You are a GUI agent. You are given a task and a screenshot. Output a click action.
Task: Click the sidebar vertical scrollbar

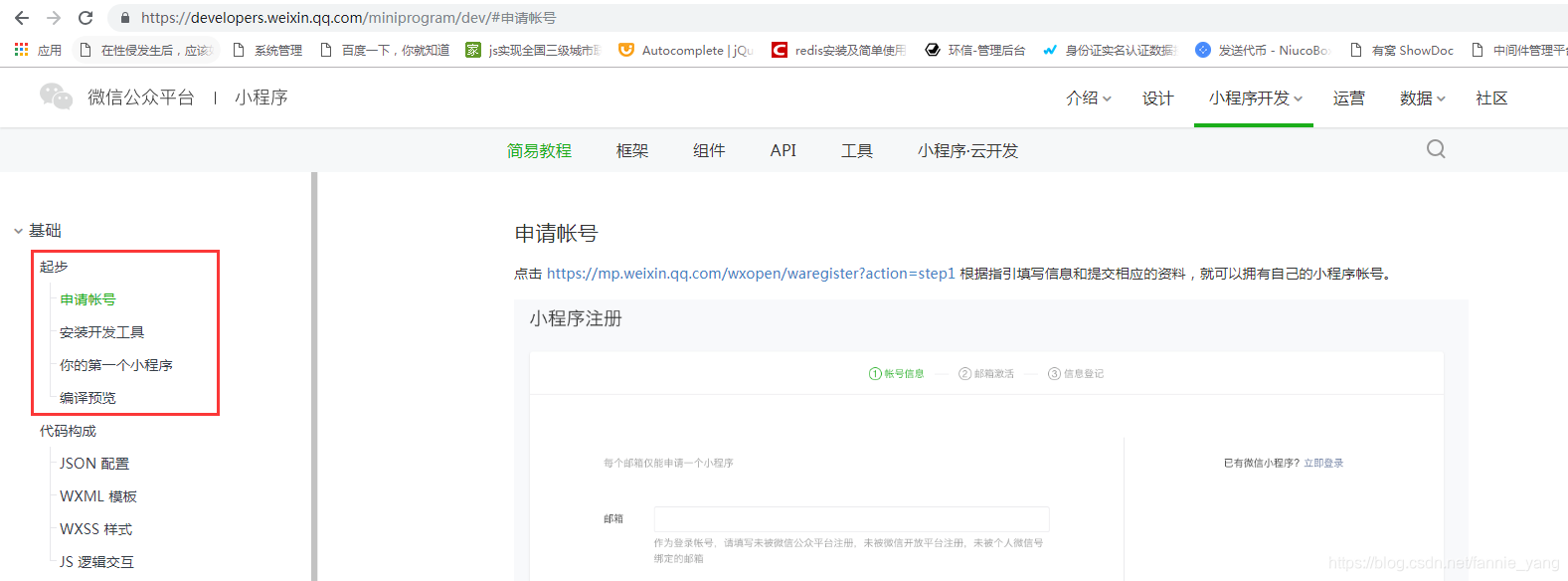(x=314, y=376)
